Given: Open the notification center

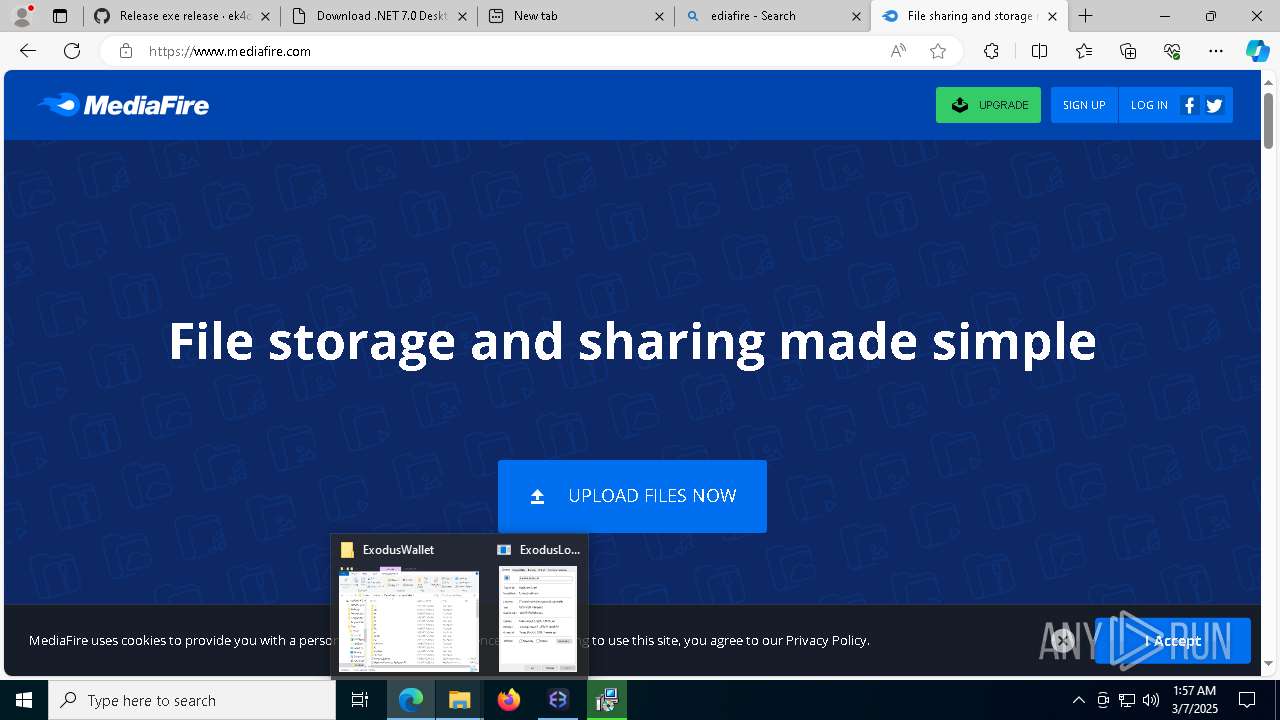Looking at the screenshot, I should click(x=1248, y=700).
